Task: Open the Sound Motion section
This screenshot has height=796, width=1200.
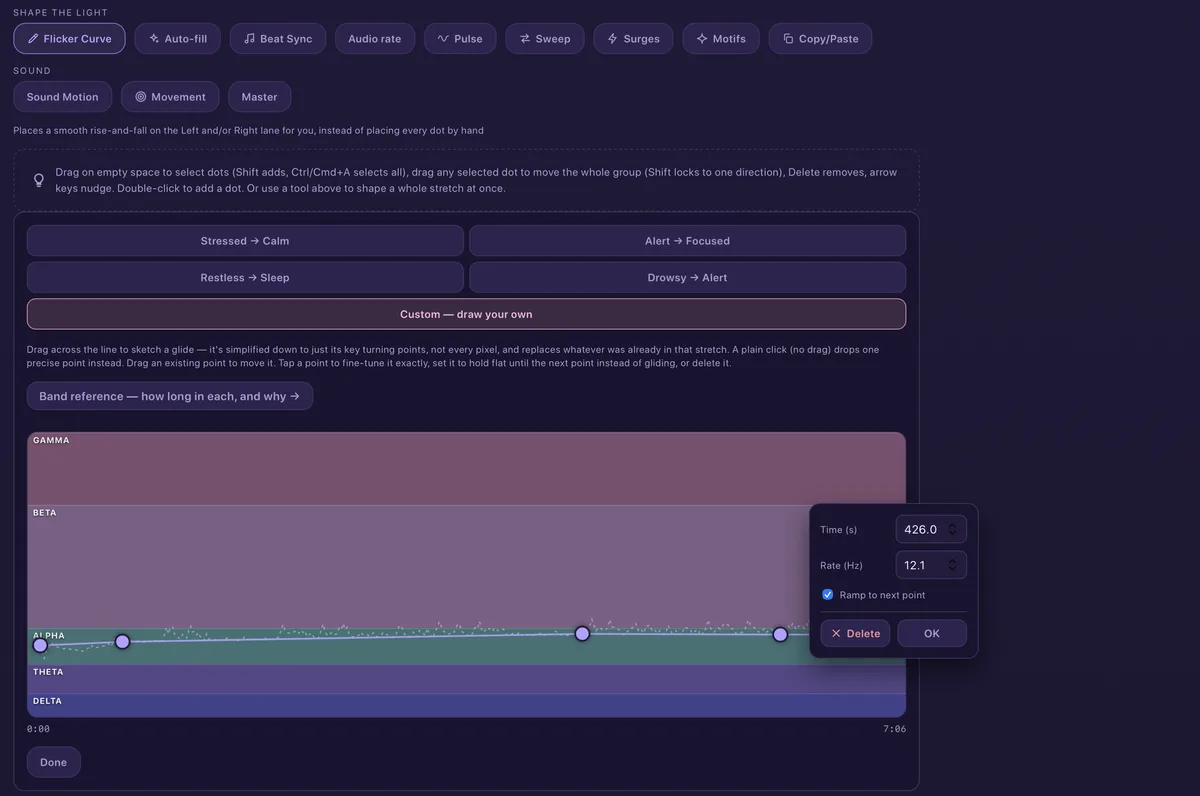Action: pos(62,97)
